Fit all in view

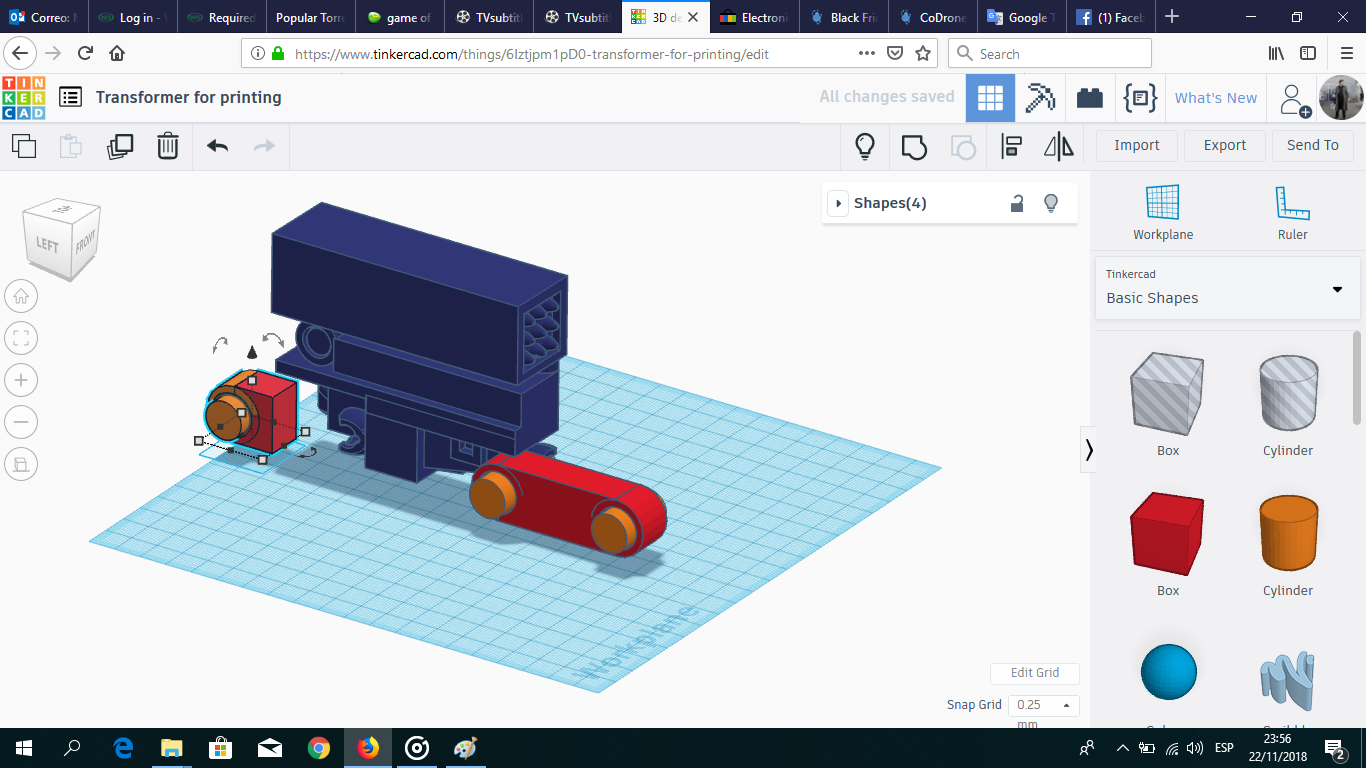pos(21,338)
